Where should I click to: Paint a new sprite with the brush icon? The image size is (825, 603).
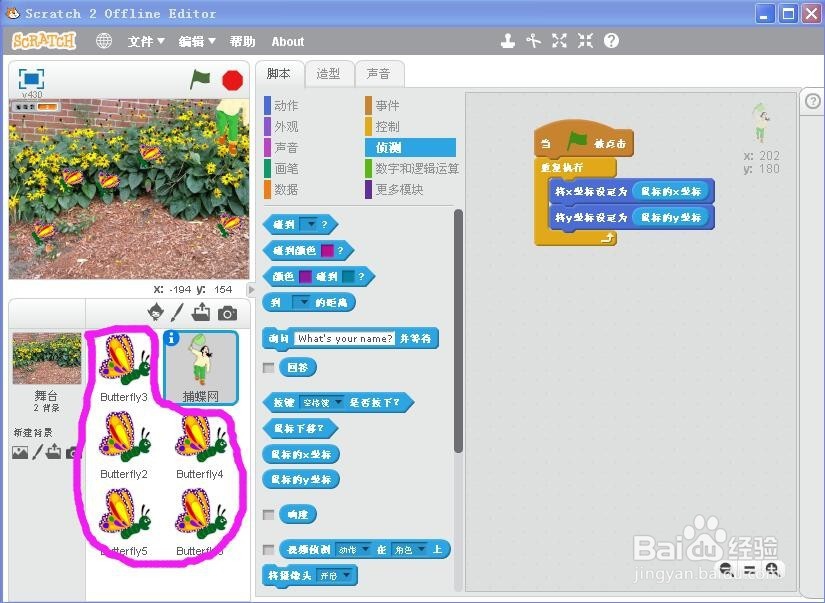(x=178, y=313)
